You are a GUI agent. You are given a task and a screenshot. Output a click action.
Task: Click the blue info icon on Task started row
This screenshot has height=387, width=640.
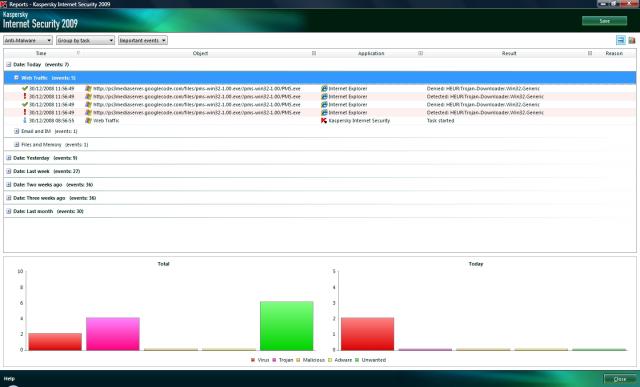(x=25, y=120)
